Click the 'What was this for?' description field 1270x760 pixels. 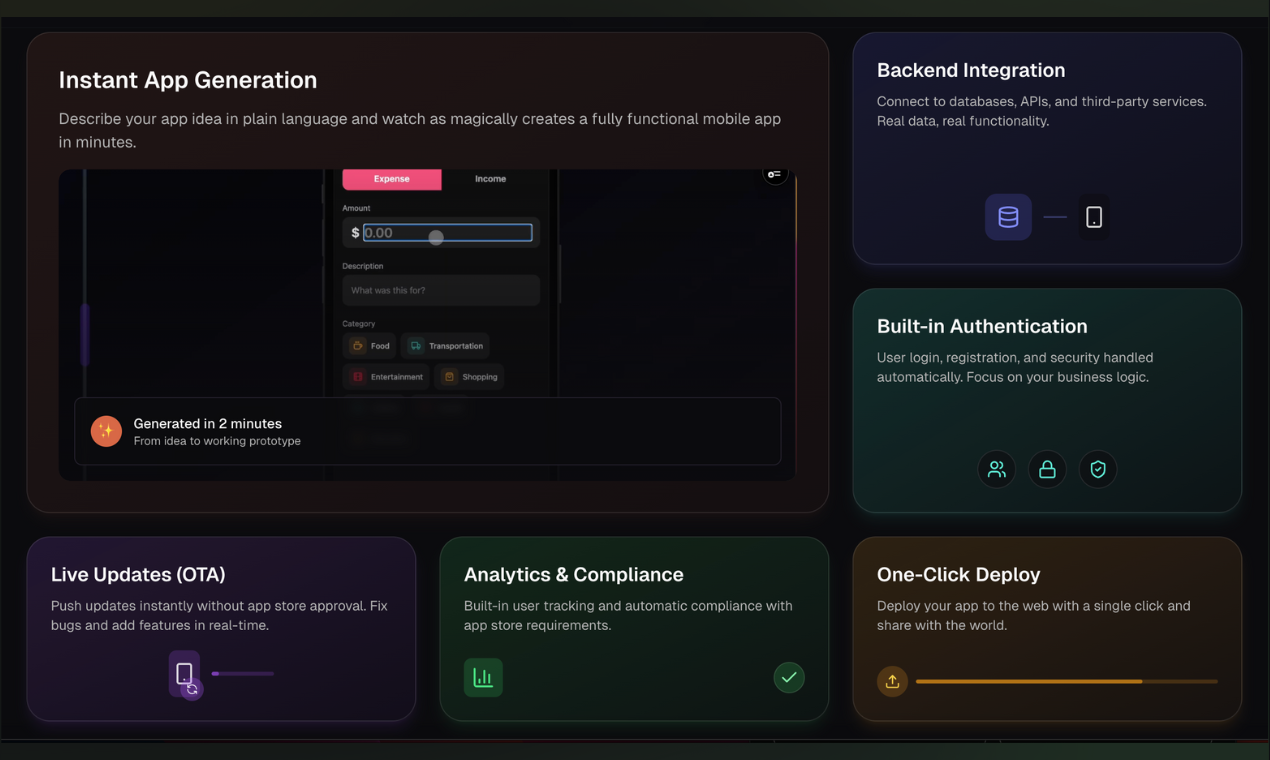click(441, 290)
